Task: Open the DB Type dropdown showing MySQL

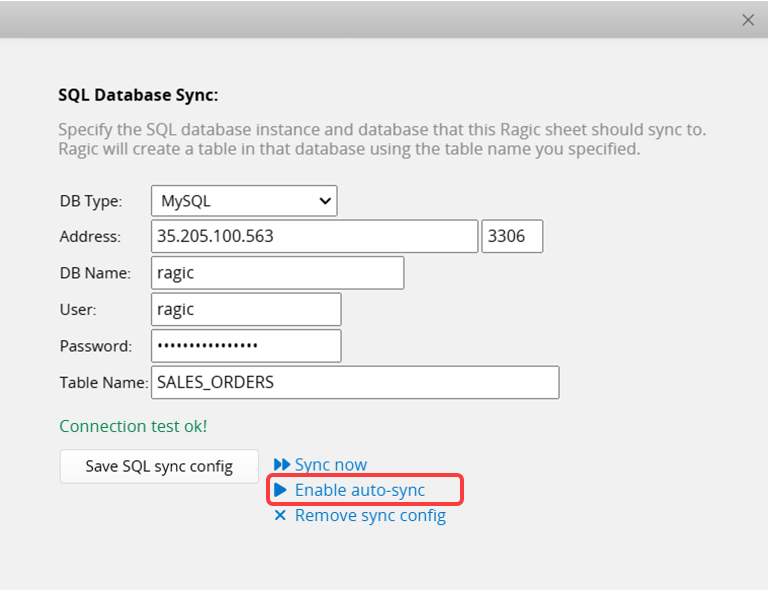Action: pos(244,201)
